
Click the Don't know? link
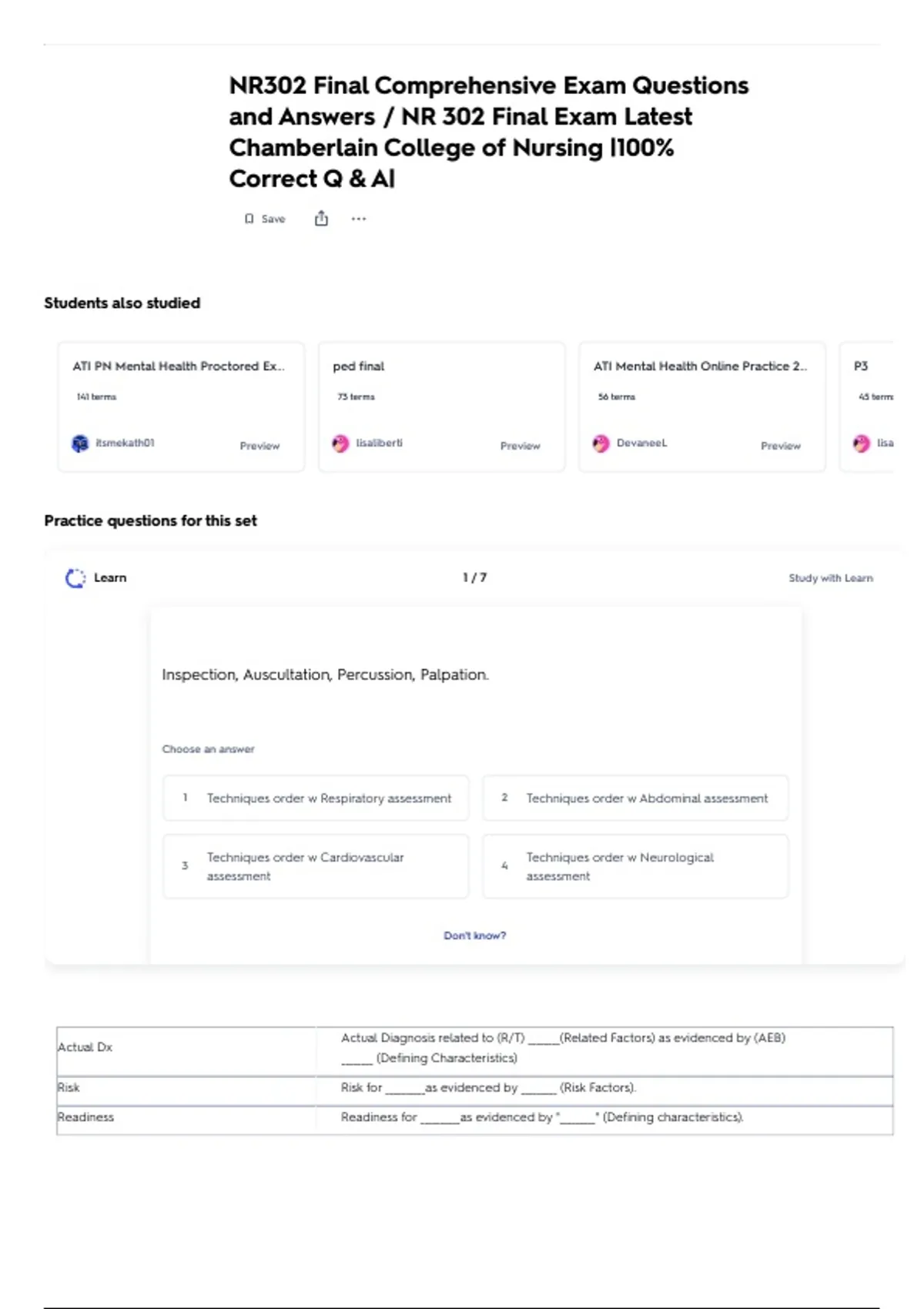click(474, 936)
